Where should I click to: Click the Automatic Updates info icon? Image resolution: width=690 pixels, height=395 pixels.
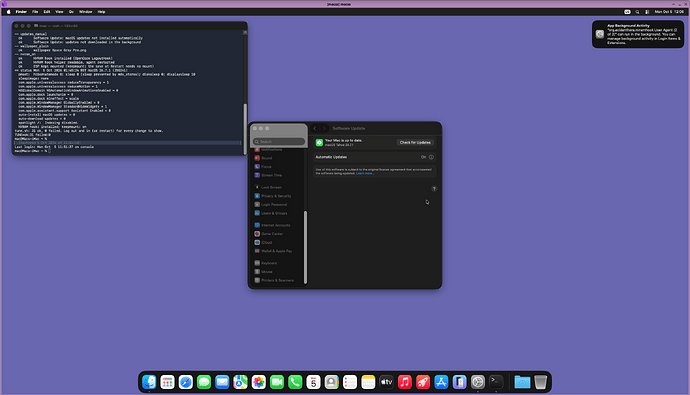pos(431,157)
